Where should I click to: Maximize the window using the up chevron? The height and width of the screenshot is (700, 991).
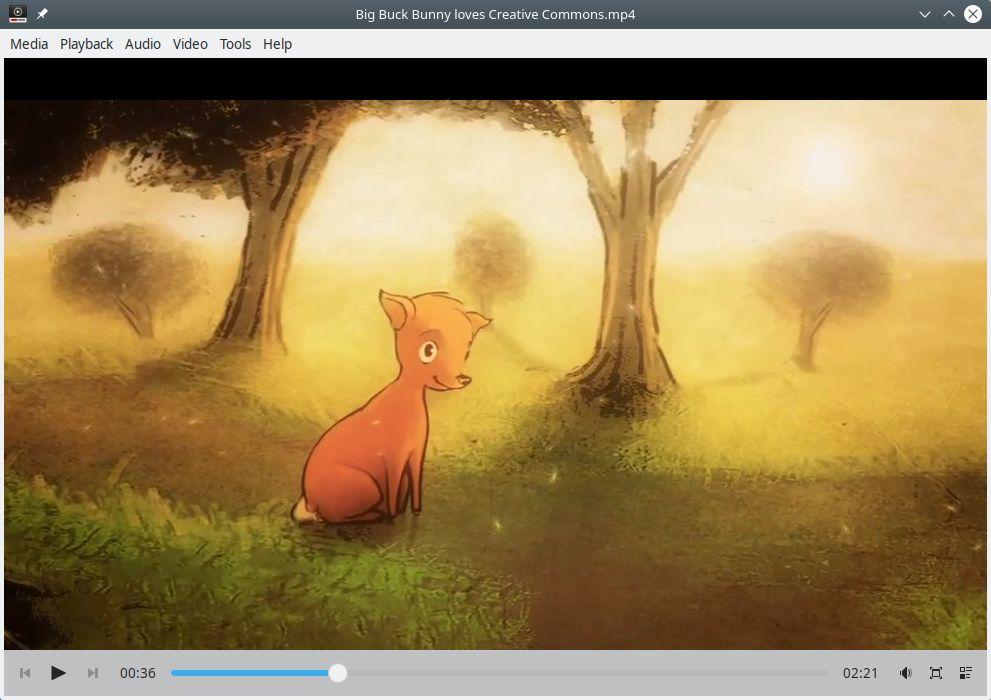point(949,14)
